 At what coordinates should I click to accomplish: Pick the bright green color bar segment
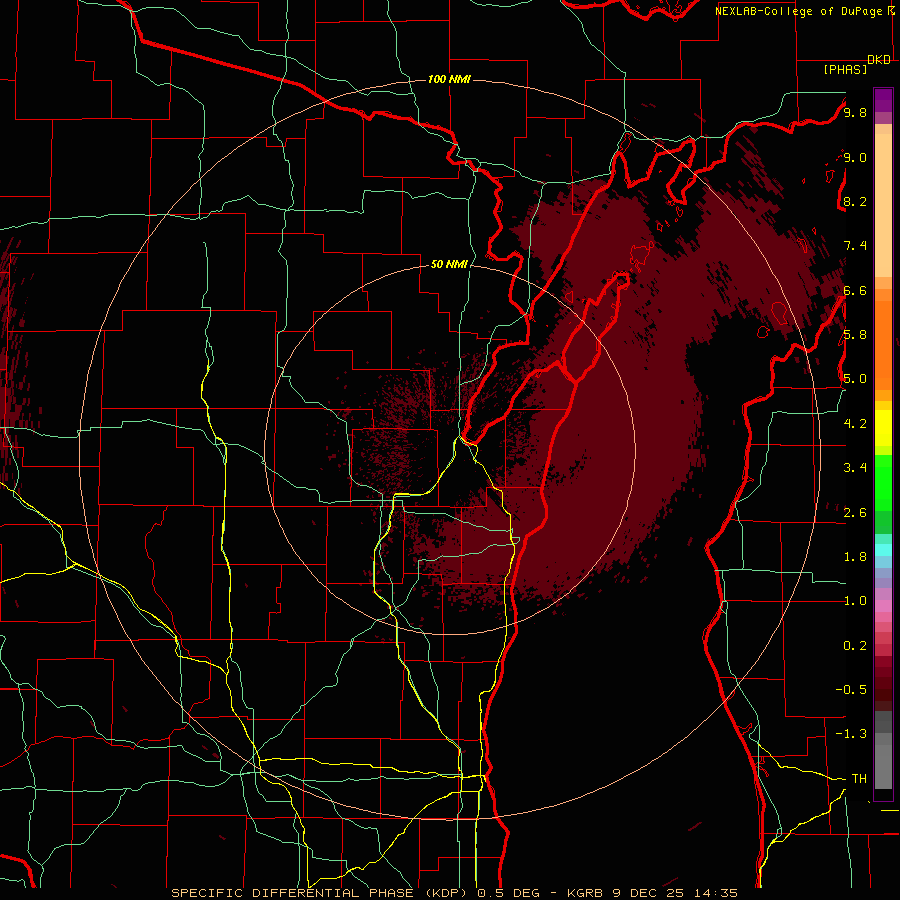pyautogui.click(x=883, y=483)
